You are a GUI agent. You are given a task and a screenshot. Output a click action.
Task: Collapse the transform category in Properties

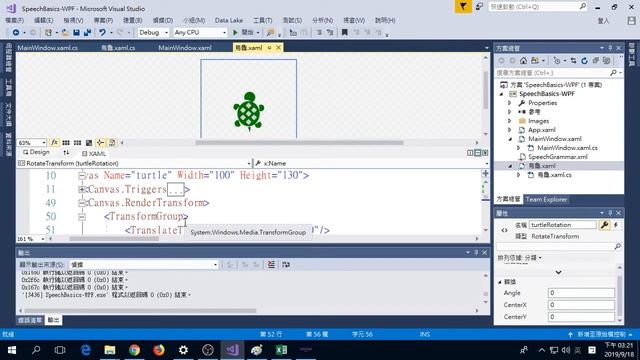500,282
